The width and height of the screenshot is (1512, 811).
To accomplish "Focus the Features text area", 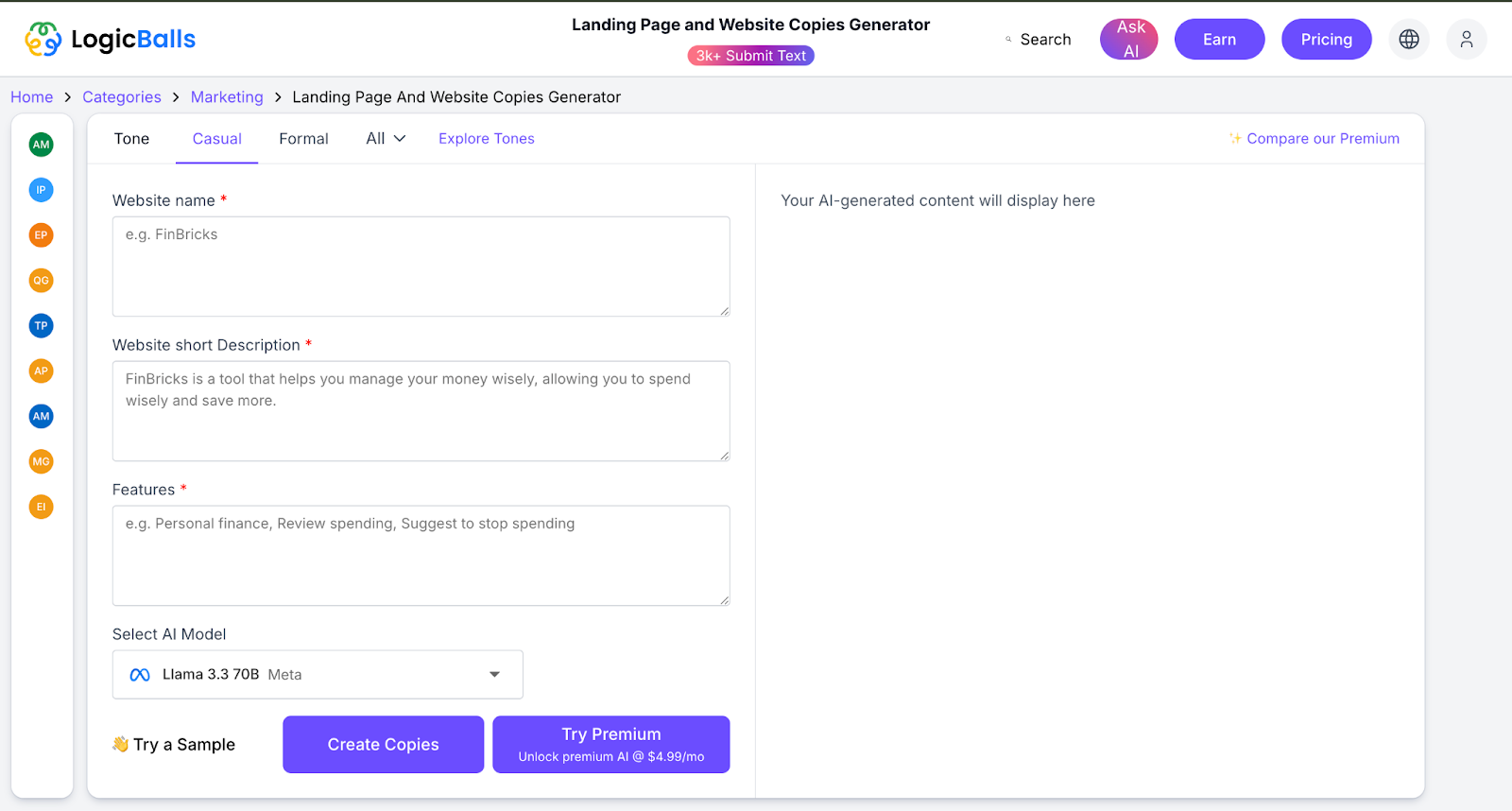I will (421, 556).
